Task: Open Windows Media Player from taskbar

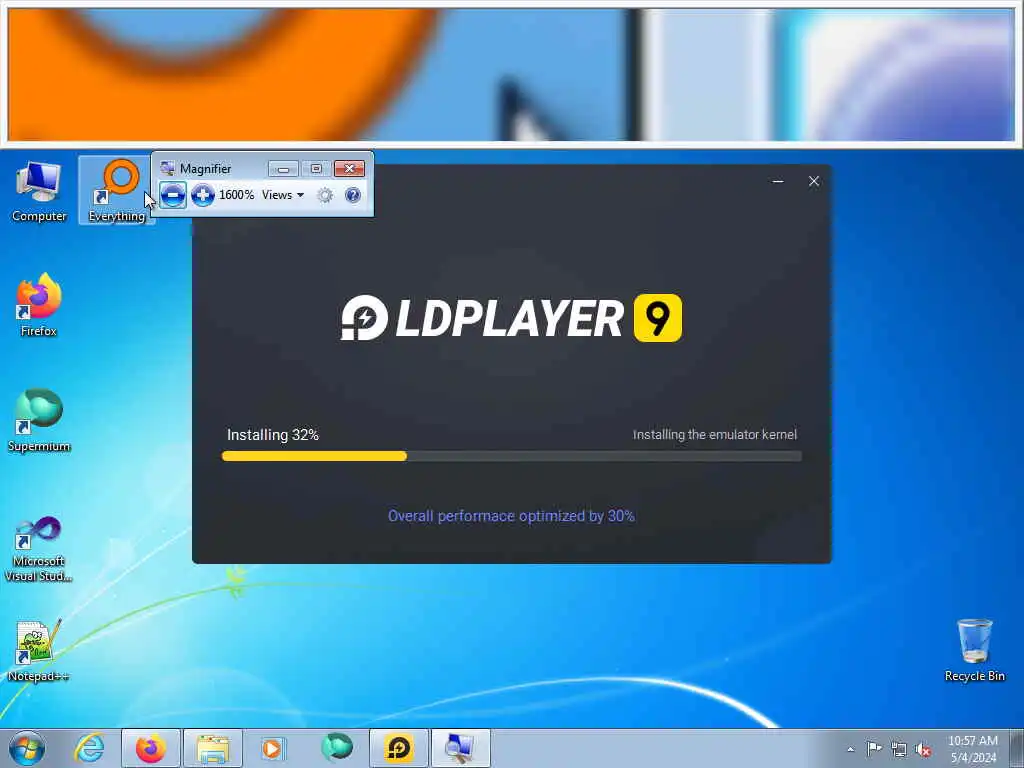Action: (273, 748)
